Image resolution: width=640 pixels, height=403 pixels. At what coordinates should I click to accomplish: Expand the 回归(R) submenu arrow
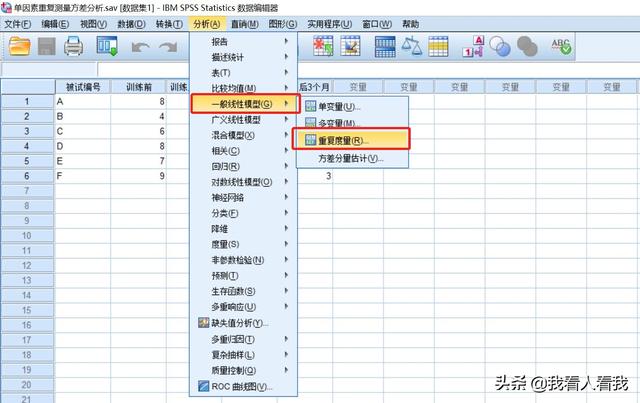(x=286, y=166)
